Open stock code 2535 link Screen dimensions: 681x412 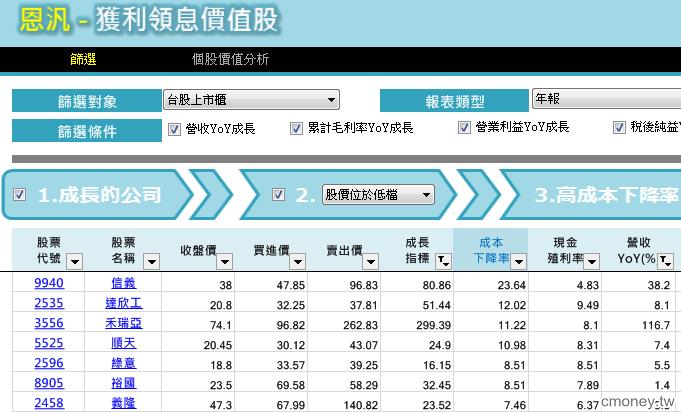[x=49, y=303]
